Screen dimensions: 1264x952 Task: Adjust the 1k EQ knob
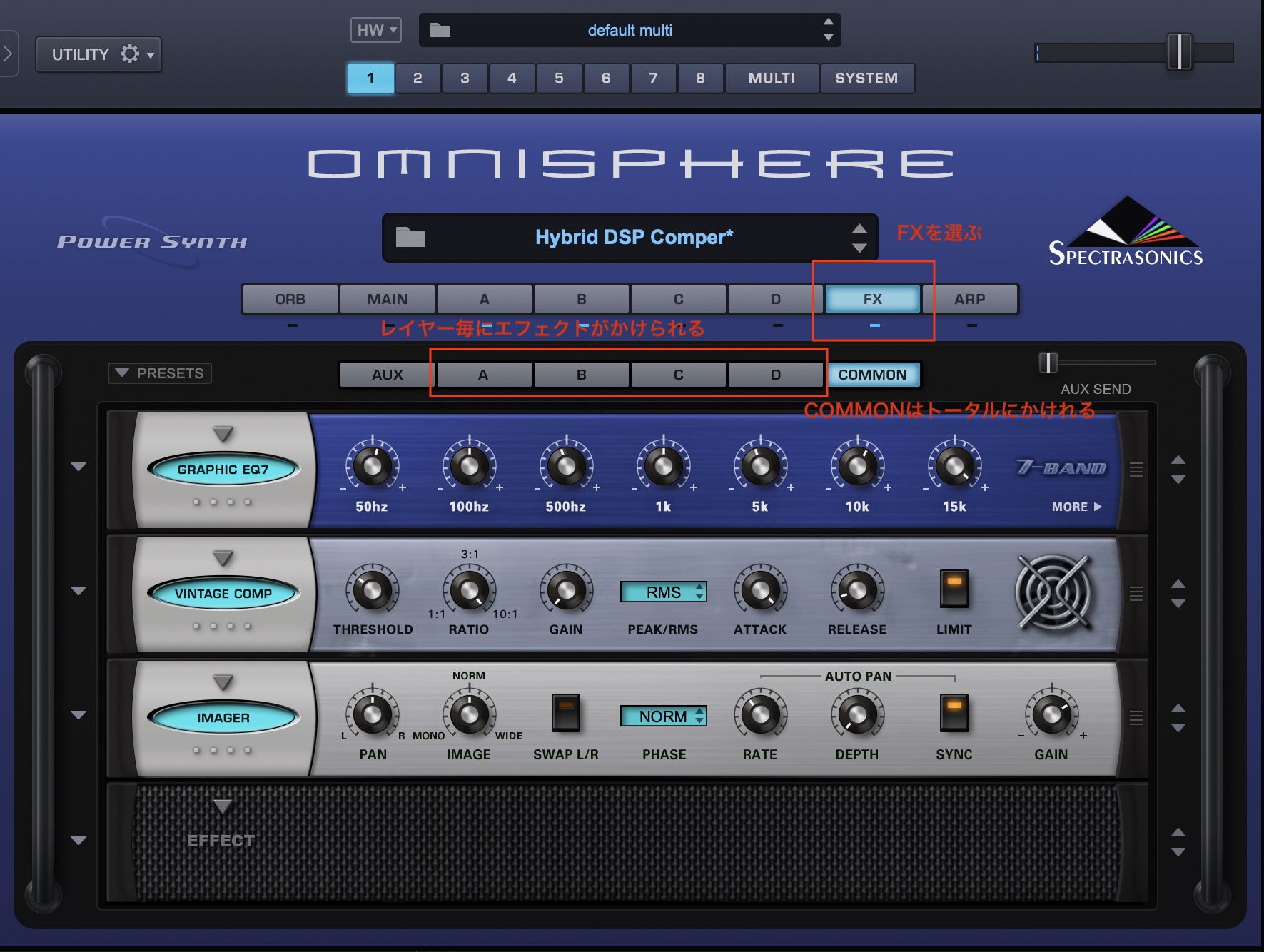coord(663,466)
